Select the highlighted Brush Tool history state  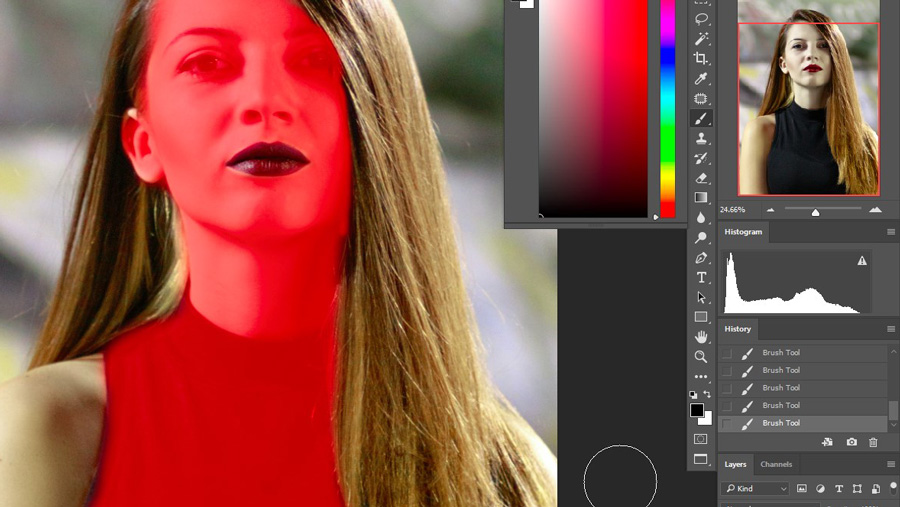click(x=802, y=423)
